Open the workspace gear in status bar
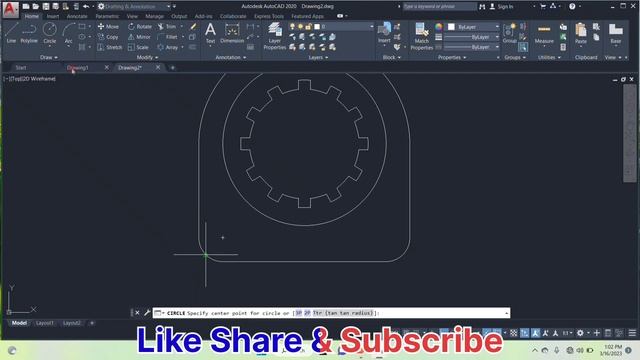The height and width of the screenshot is (360, 640). coord(580,333)
